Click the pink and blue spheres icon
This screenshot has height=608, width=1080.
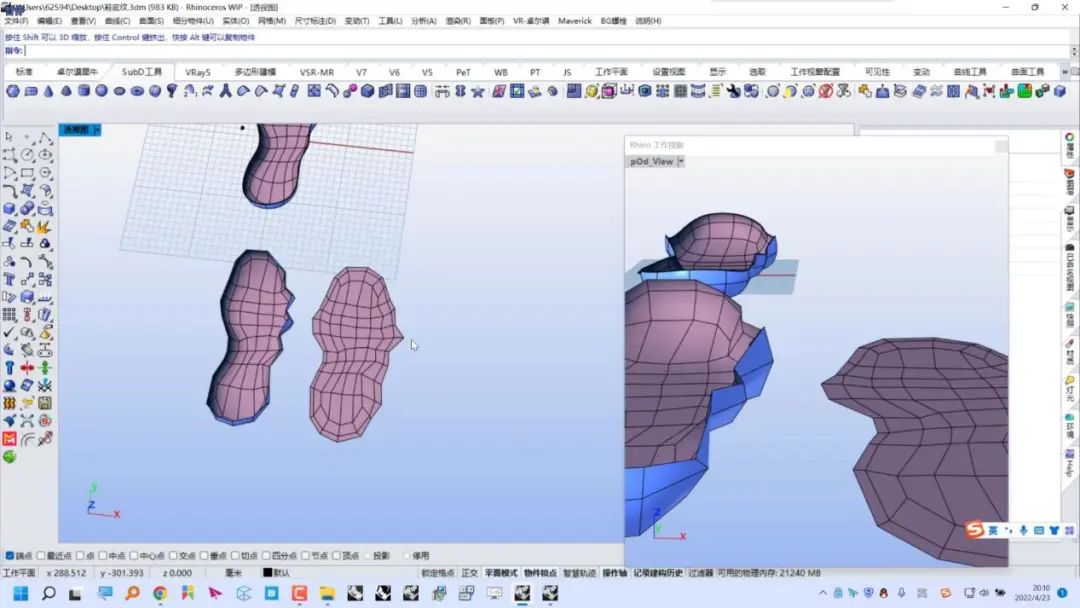349,91
